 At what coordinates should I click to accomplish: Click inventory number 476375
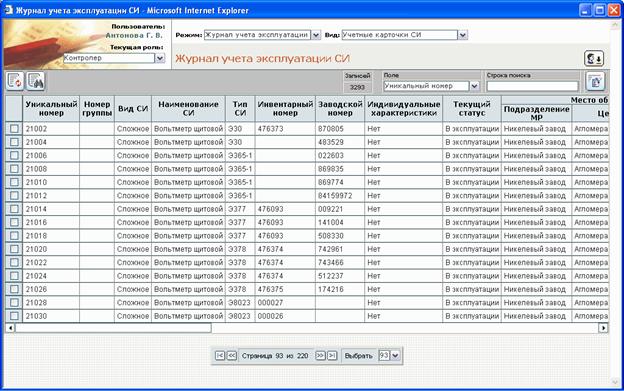[x=271, y=289]
